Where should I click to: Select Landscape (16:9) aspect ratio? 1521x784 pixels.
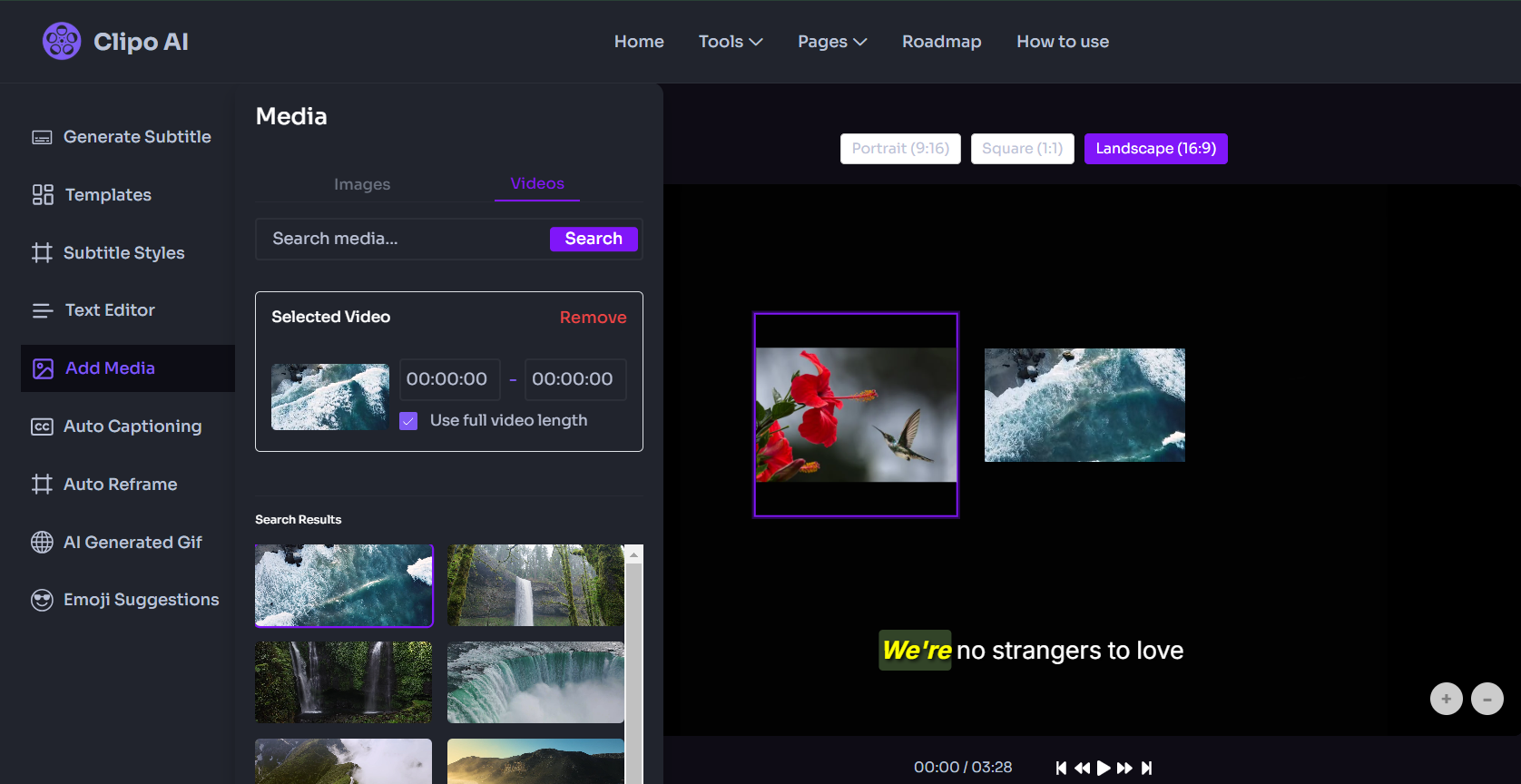[x=1156, y=149]
